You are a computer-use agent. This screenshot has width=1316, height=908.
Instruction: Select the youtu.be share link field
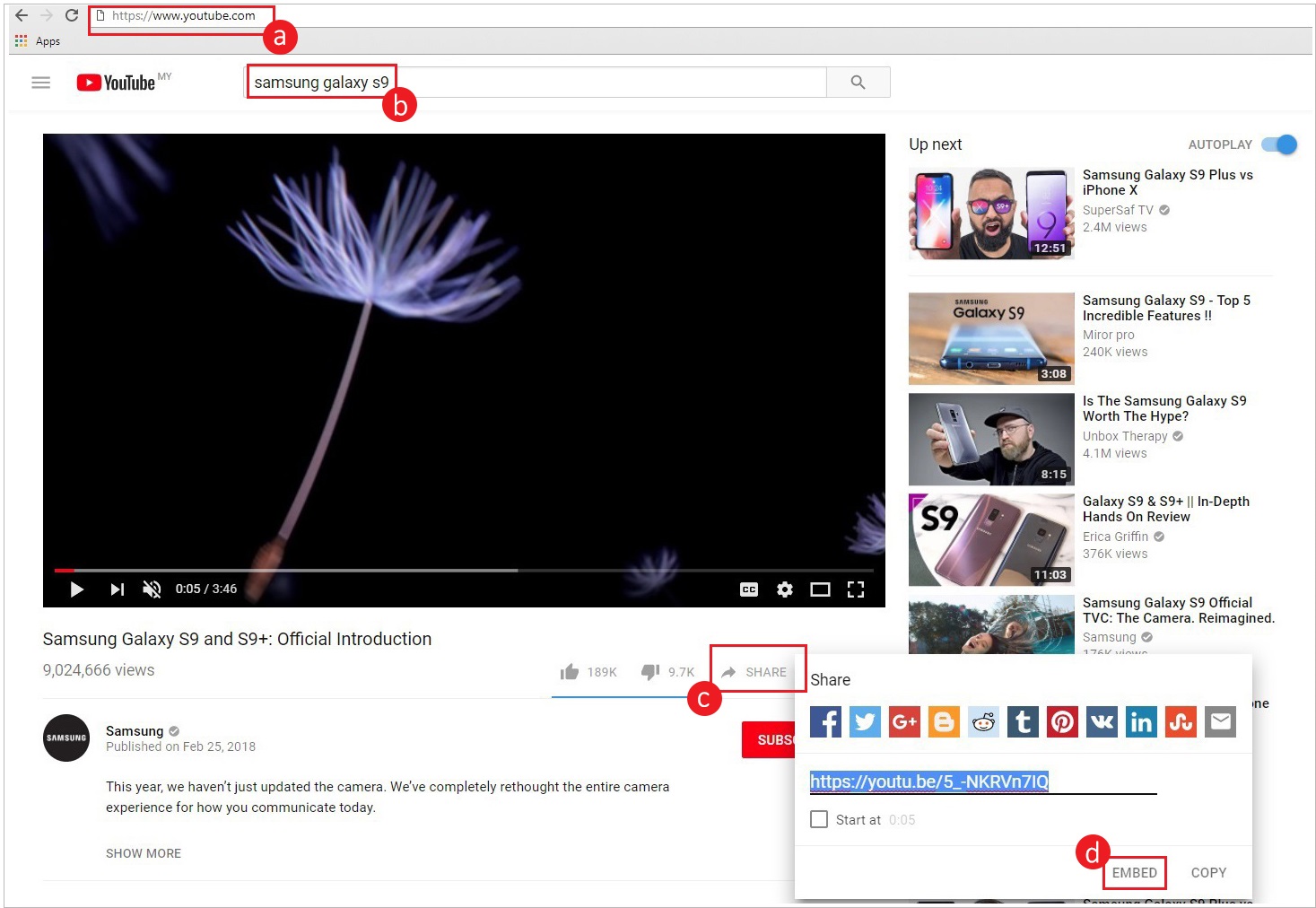pyautogui.click(x=983, y=781)
